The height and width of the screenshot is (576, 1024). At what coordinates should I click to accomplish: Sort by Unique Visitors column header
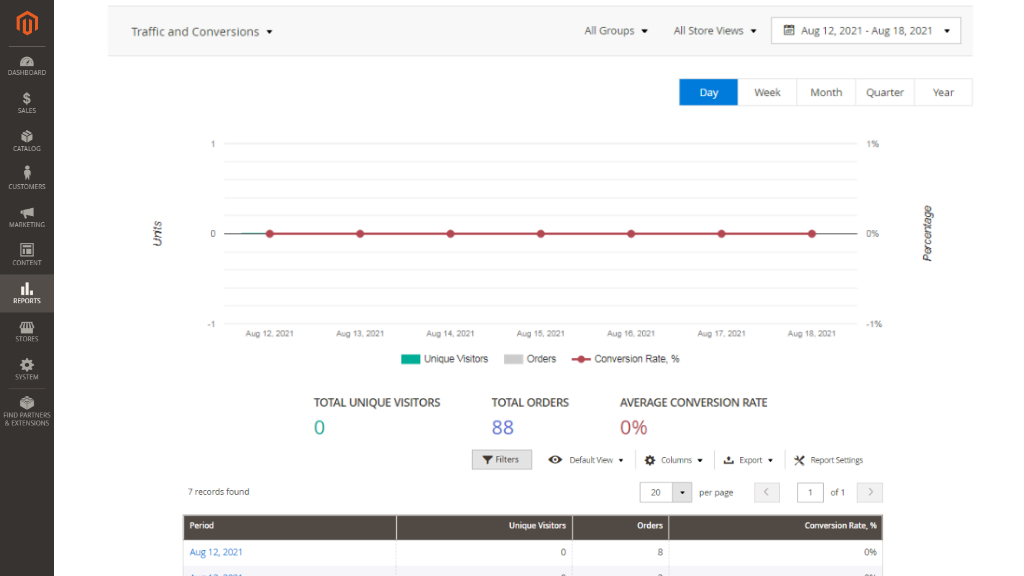coord(484,526)
